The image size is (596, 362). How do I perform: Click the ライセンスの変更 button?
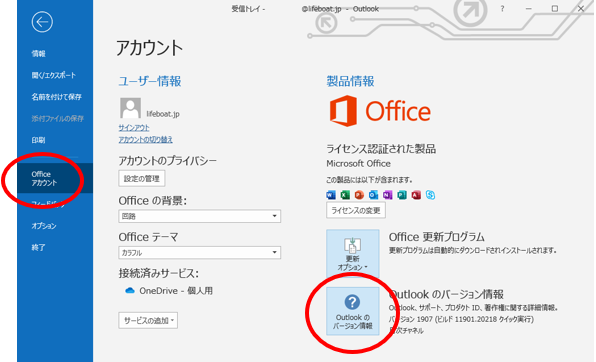tap(356, 211)
